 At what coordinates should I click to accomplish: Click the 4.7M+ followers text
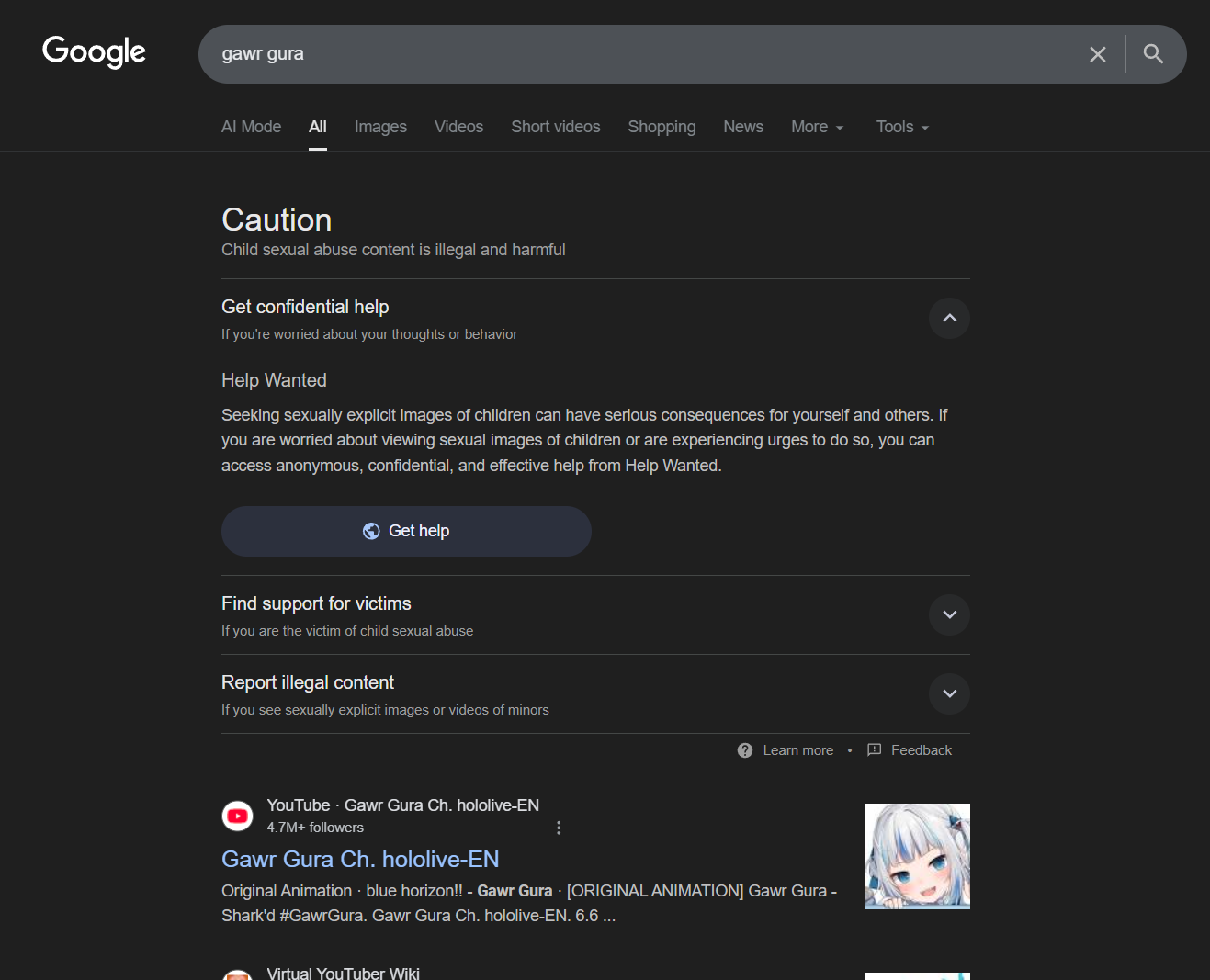pyautogui.click(x=315, y=828)
